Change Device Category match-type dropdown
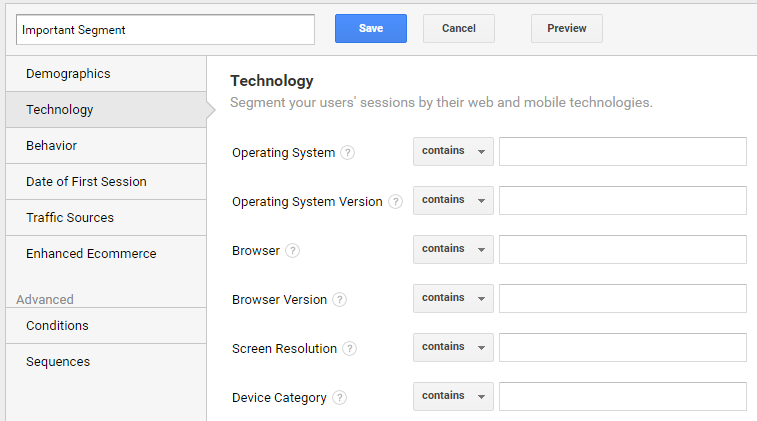757x421 pixels. 453,396
